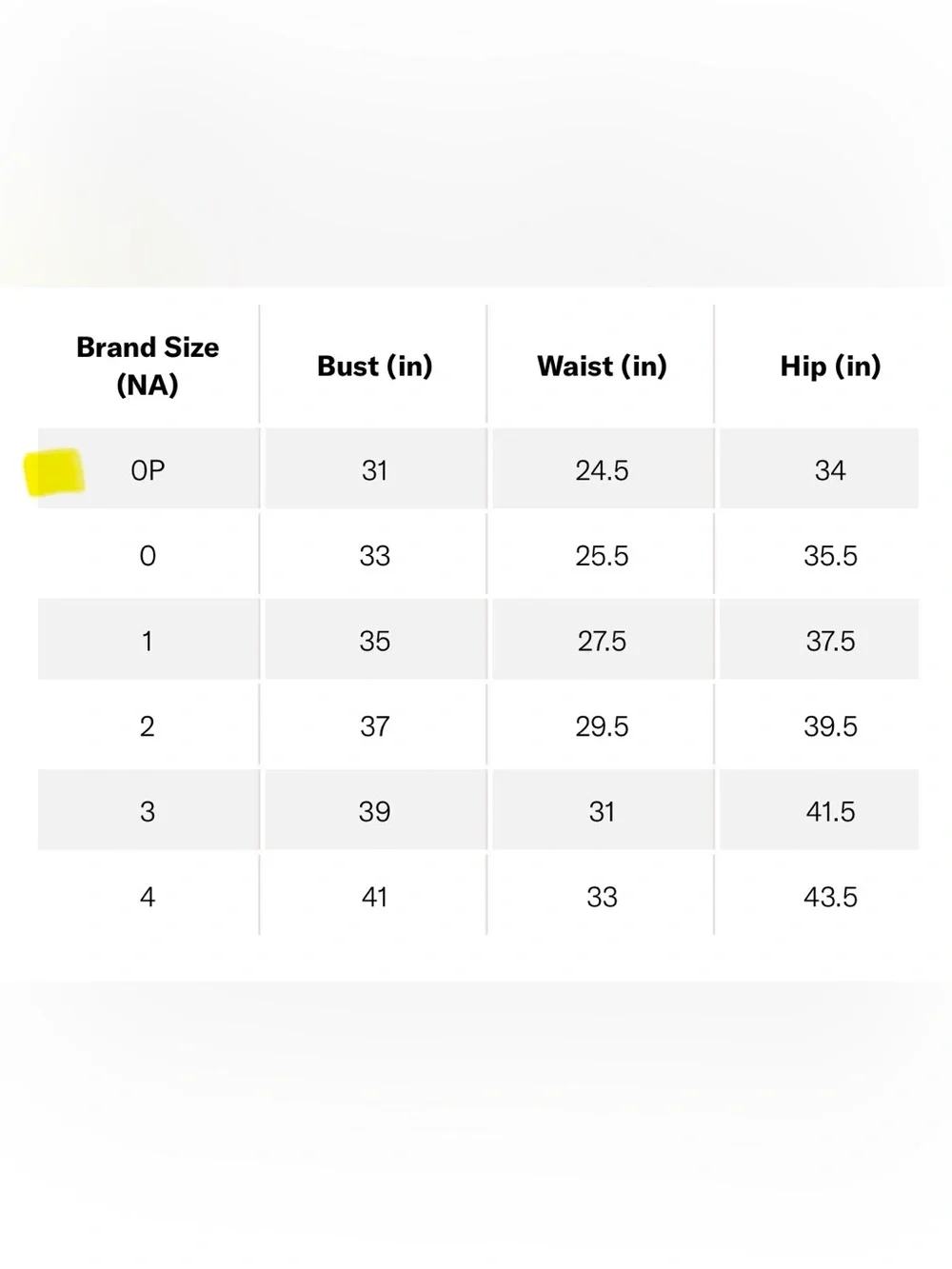Select the size 0 row label
The height and width of the screenshot is (1269, 952).
pyautogui.click(x=148, y=555)
